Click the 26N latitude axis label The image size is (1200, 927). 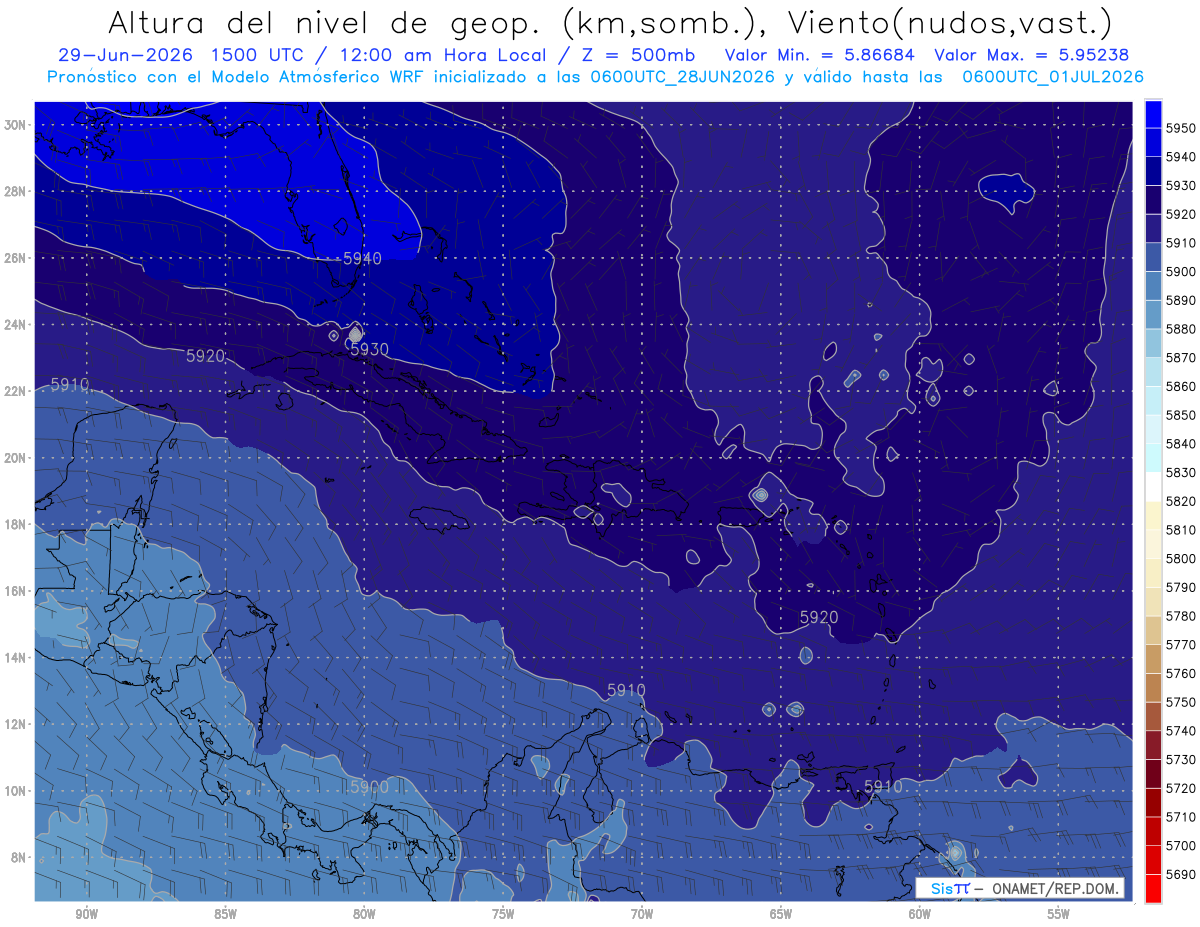(x=15, y=258)
